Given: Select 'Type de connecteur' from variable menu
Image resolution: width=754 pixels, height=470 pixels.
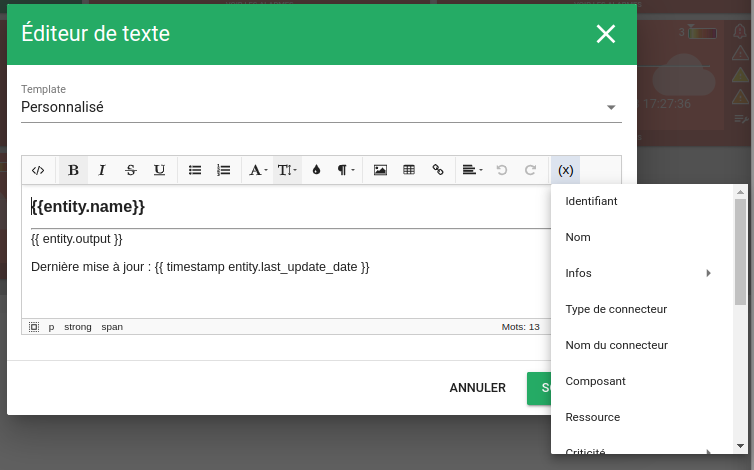Looking at the screenshot, I should click(x=616, y=309).
